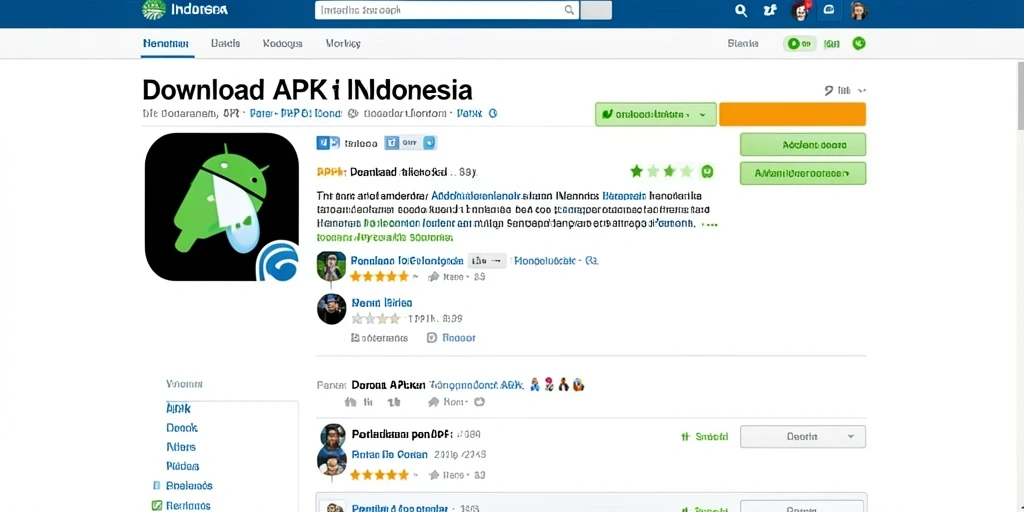Click the thumbs-up icon under Doroat APkian
This screenshot has width=1024, height=512.
pos(351,402)
